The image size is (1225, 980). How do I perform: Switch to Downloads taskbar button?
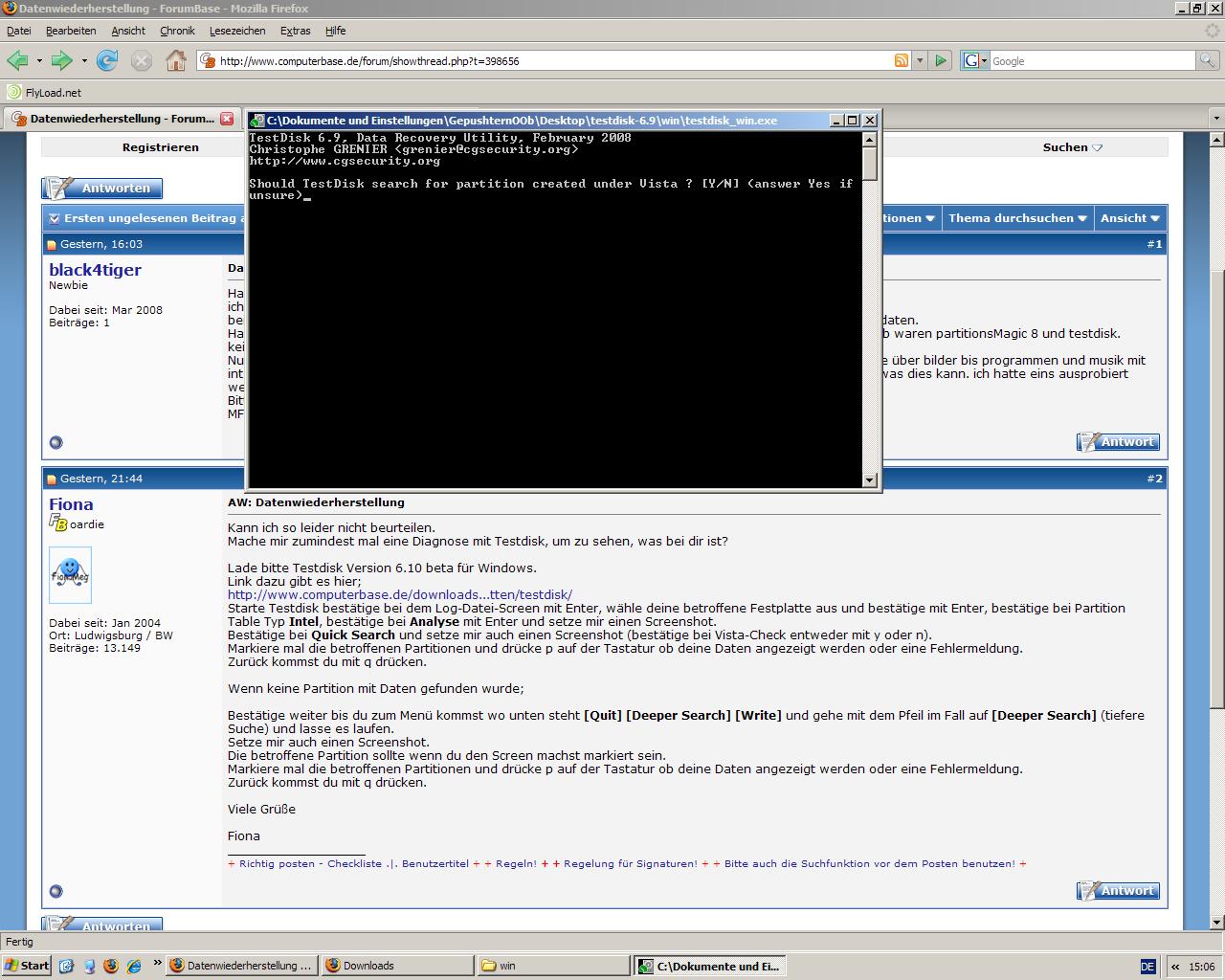coord(397,966)
